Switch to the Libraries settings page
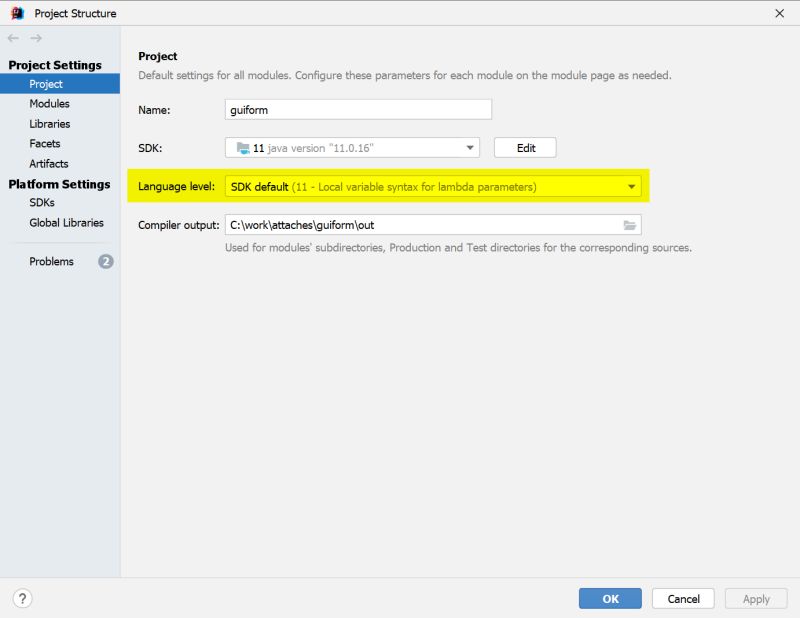Image resolution: width=800 pixels, height=618 pixels. [x=51, y=123]
